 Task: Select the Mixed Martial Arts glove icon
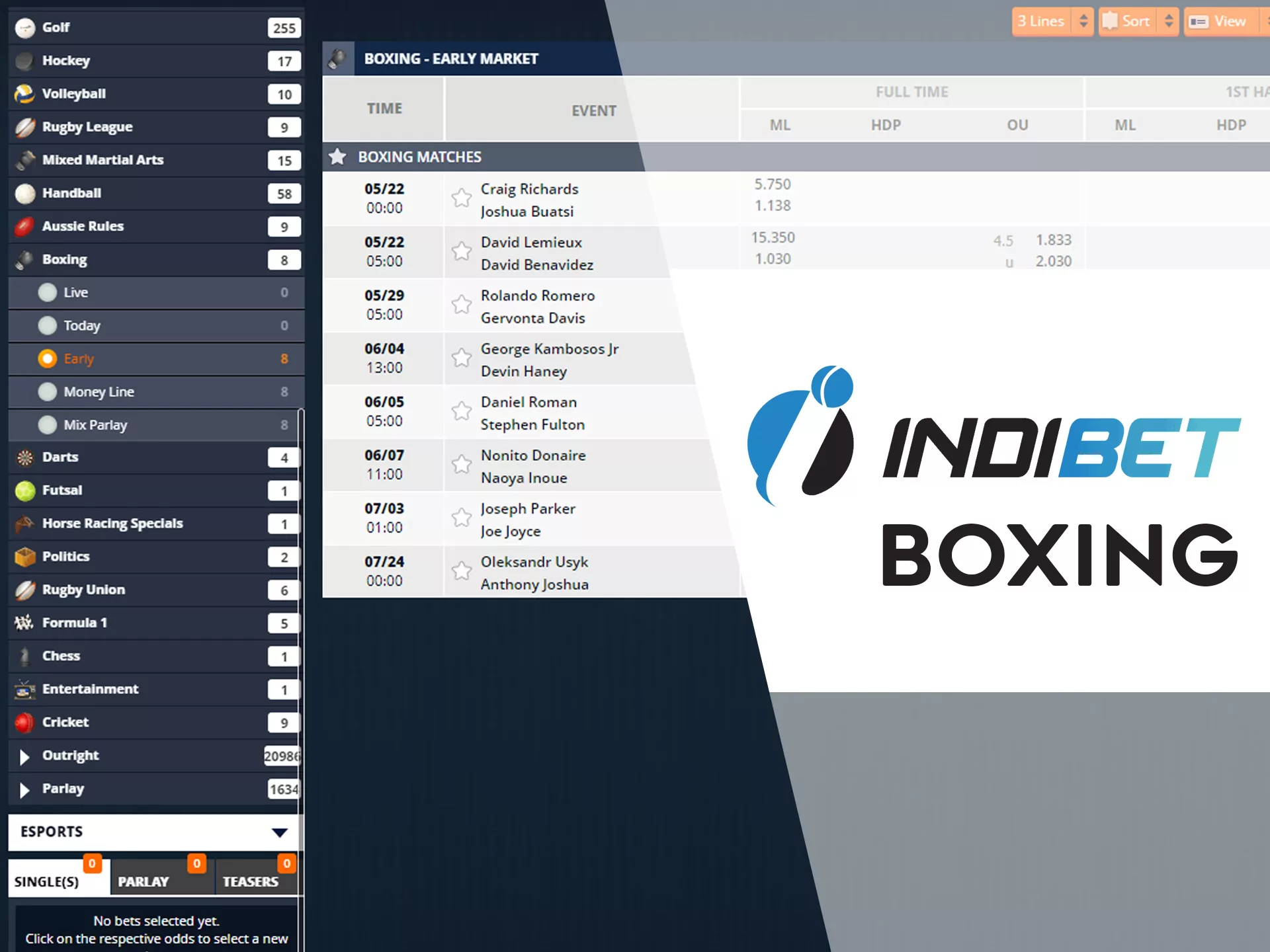[24, 160]
